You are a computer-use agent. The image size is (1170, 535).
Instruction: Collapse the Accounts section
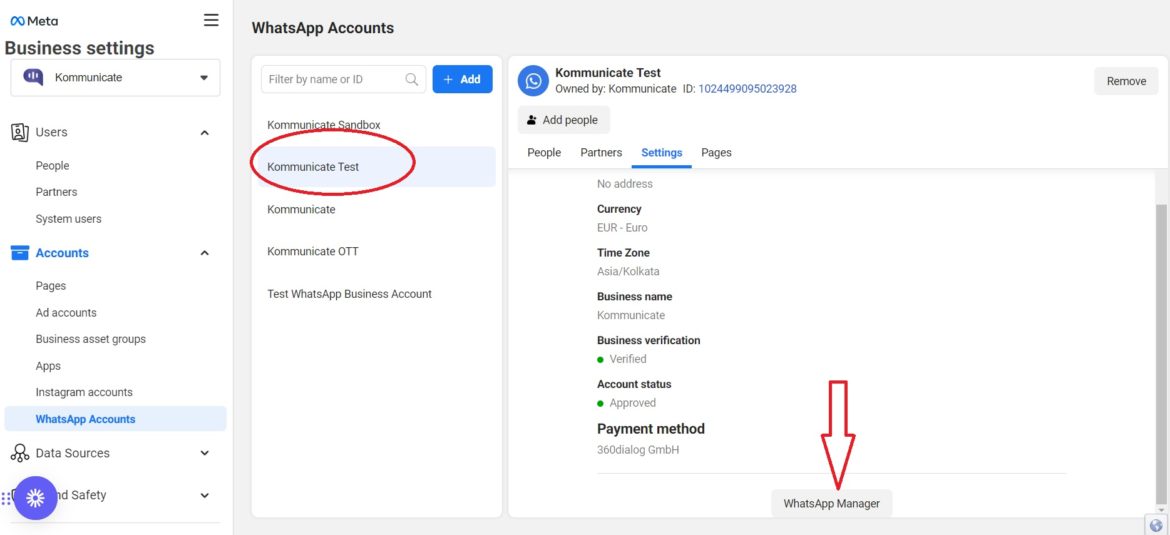[205, 254]
